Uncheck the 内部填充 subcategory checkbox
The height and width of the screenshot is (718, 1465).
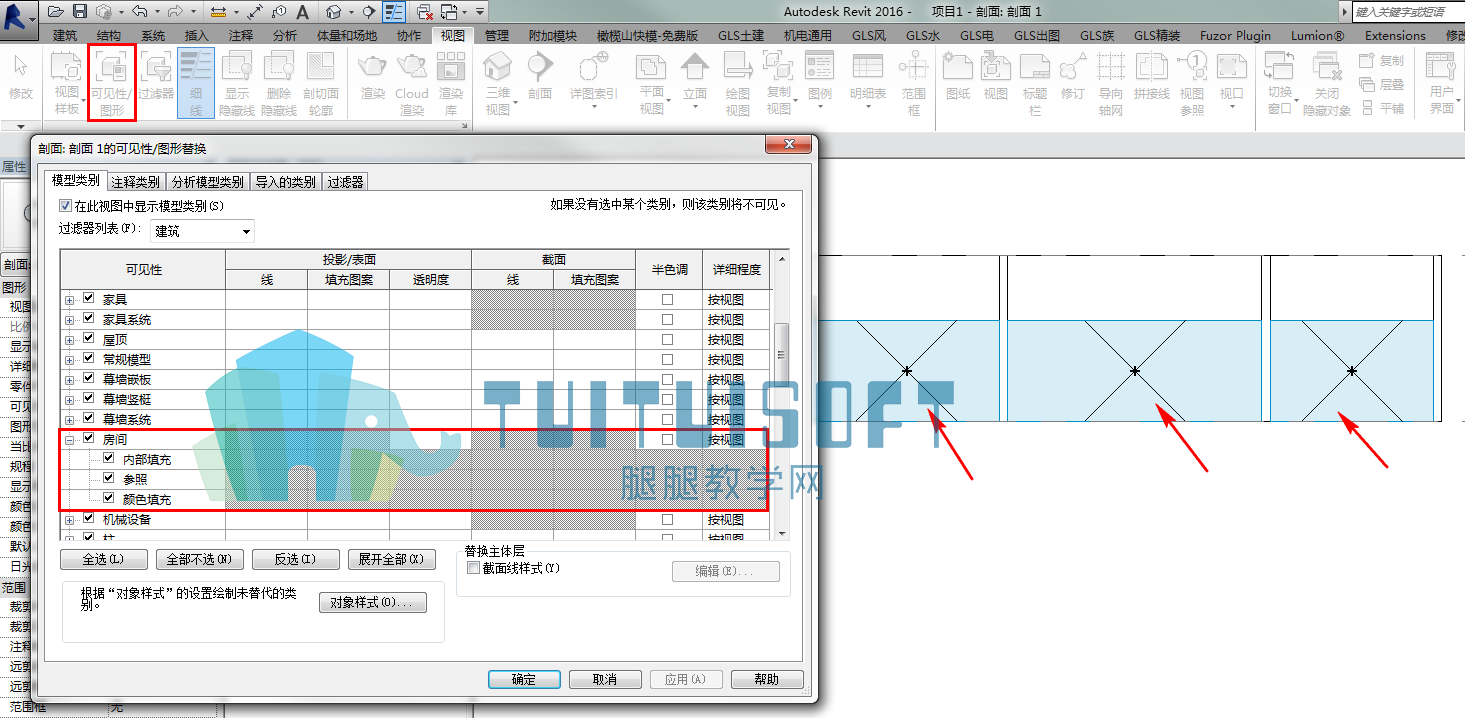[x=109, y=459]
